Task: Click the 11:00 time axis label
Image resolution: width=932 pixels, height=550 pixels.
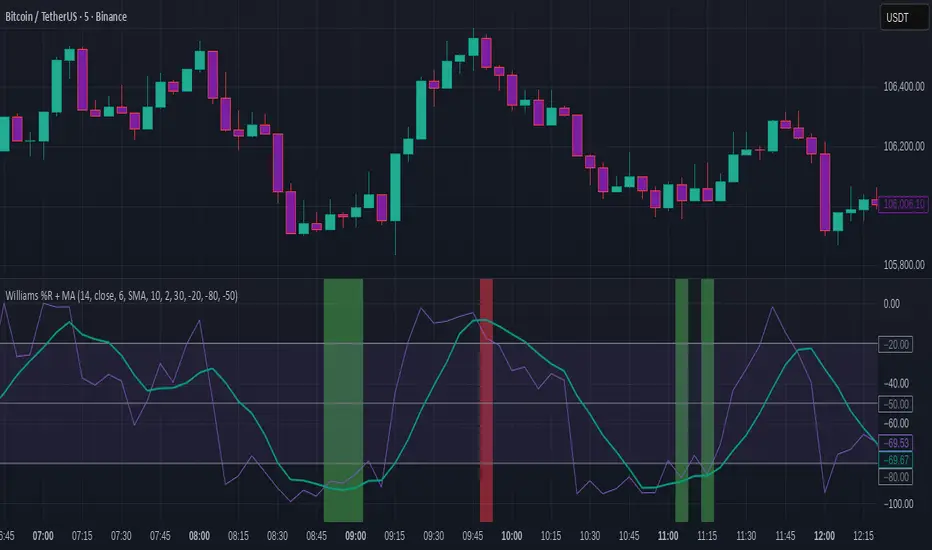Action: click(x=669, y=537)
